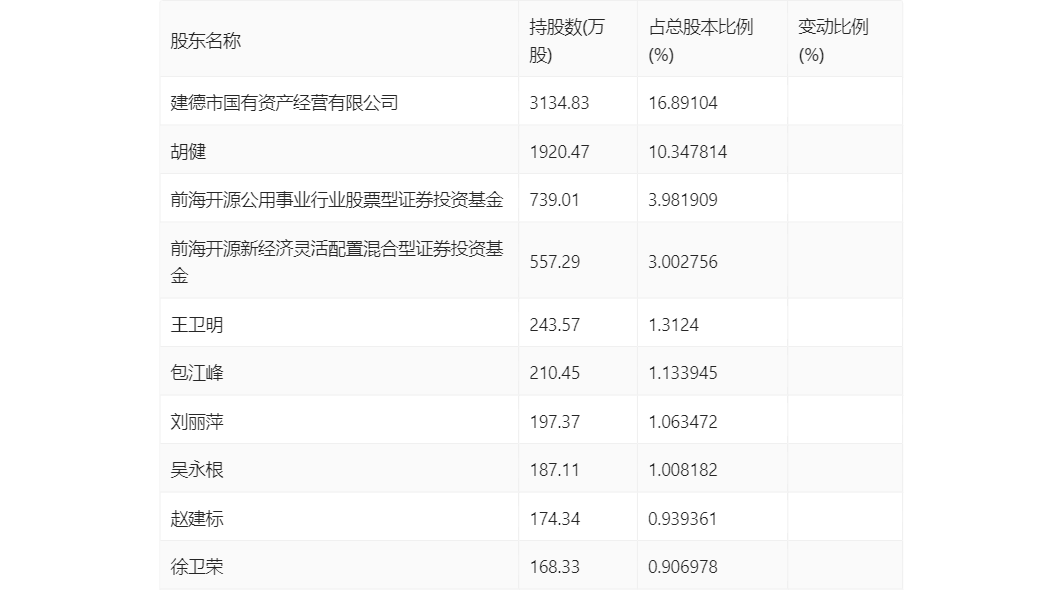Click the 股东名称 column header
1062x590 pixels.
point(205,41)
